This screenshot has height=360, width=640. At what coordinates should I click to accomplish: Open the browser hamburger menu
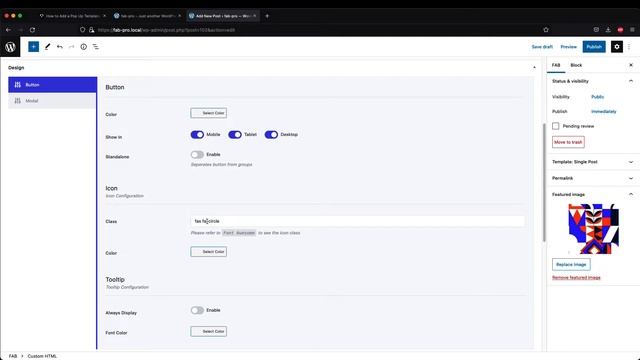click(x=632, y=30)
